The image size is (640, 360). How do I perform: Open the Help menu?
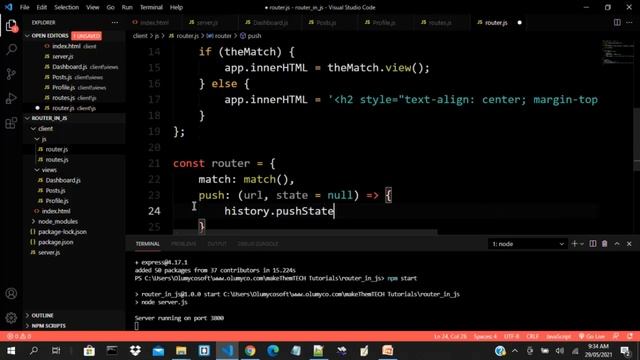pyautogui.click(x=176, y=7)
